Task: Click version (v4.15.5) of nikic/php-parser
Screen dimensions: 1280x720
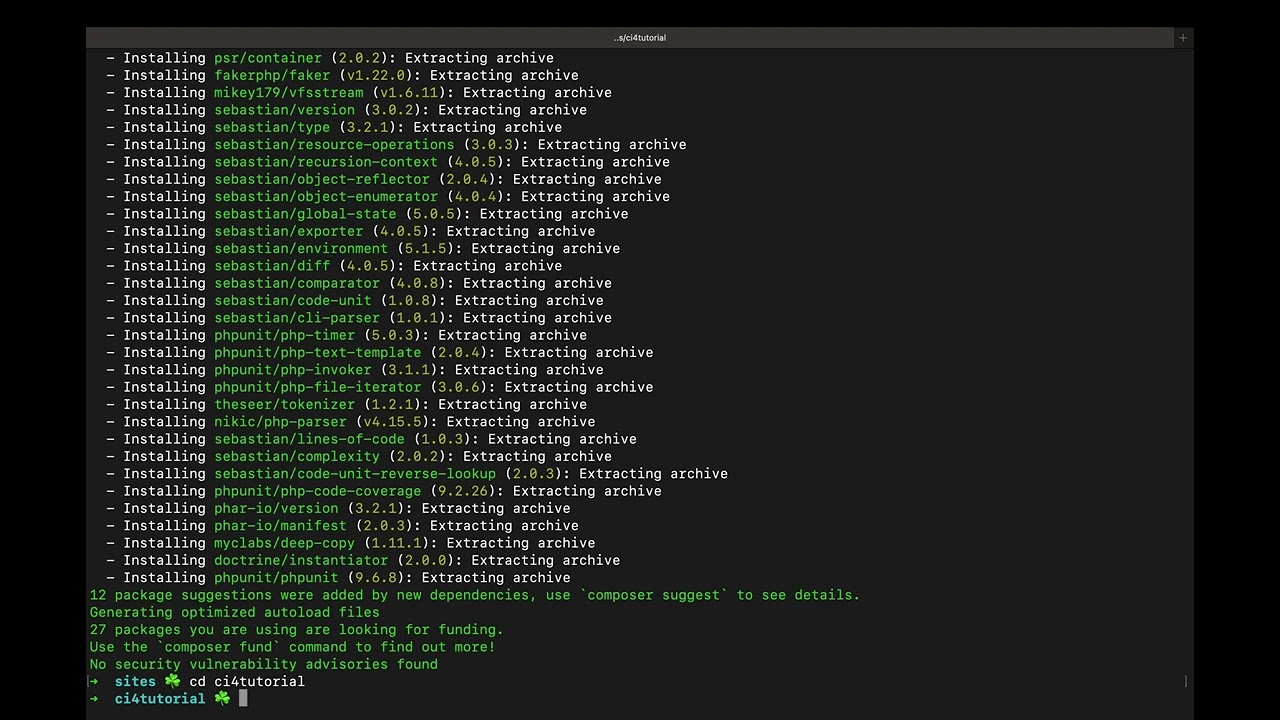Action: pyautogui.click(x=396, y=422)
